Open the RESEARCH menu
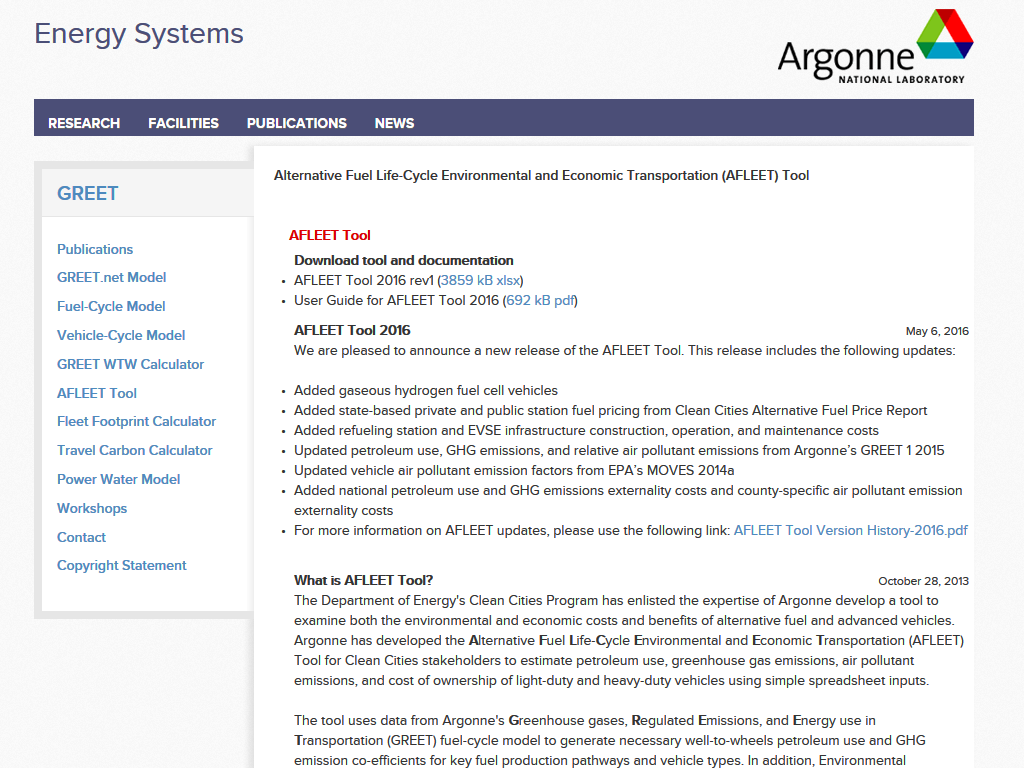Screen dimensions: 1024x768 [x=84, y=123]
